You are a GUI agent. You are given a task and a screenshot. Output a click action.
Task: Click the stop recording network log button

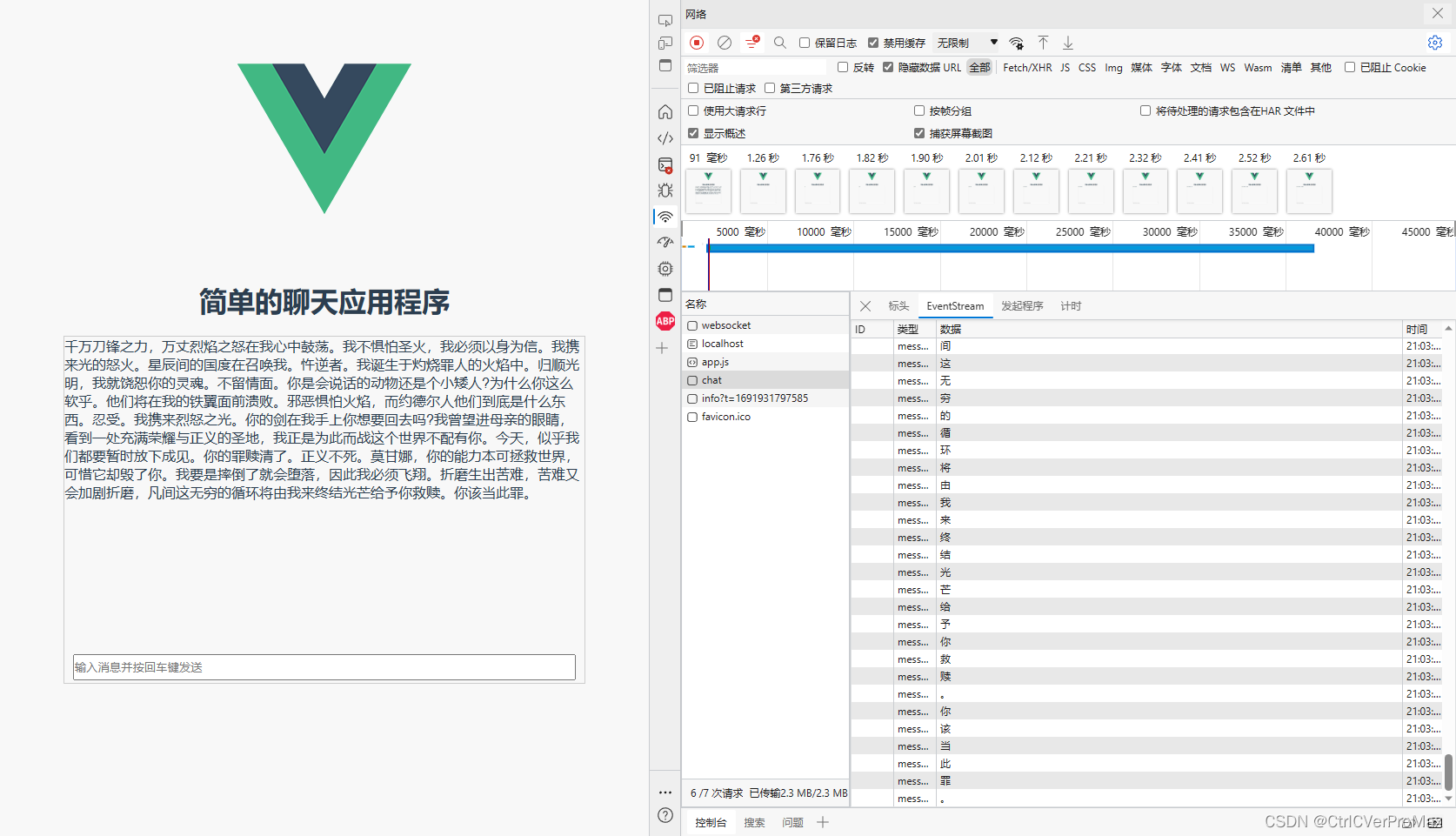coord(697,43)
